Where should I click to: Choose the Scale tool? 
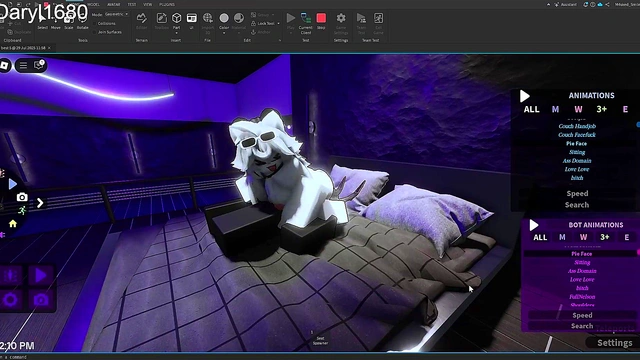click(x=69, y=22)
